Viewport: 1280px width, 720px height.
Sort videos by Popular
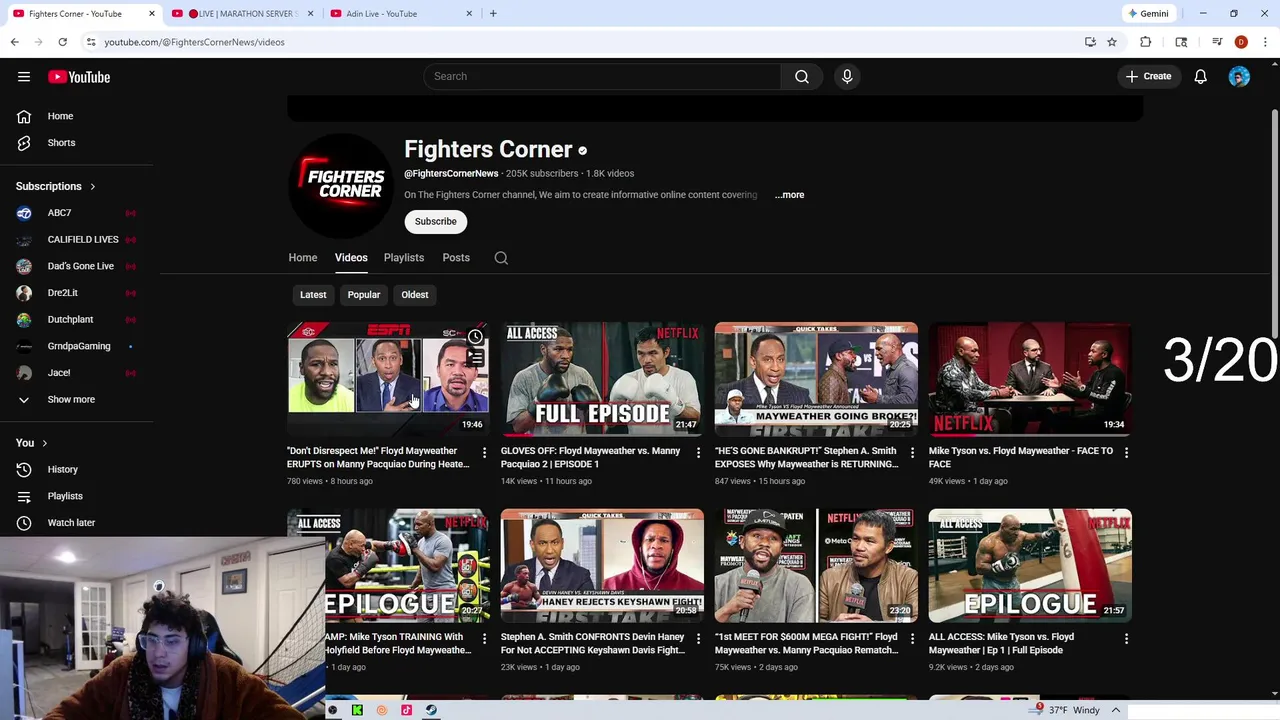click(x=364, y=295)
